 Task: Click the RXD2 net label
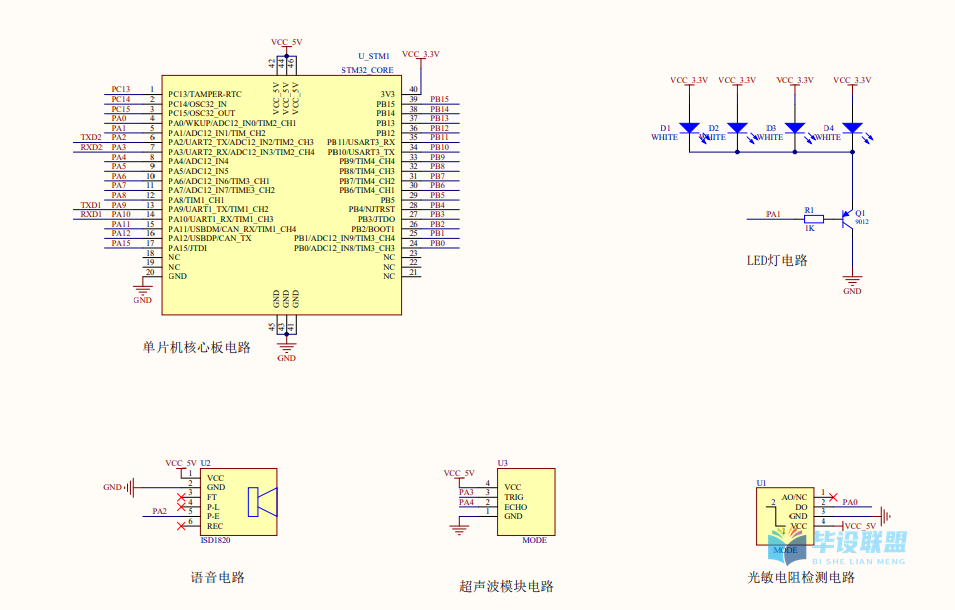tap(91, 147)
